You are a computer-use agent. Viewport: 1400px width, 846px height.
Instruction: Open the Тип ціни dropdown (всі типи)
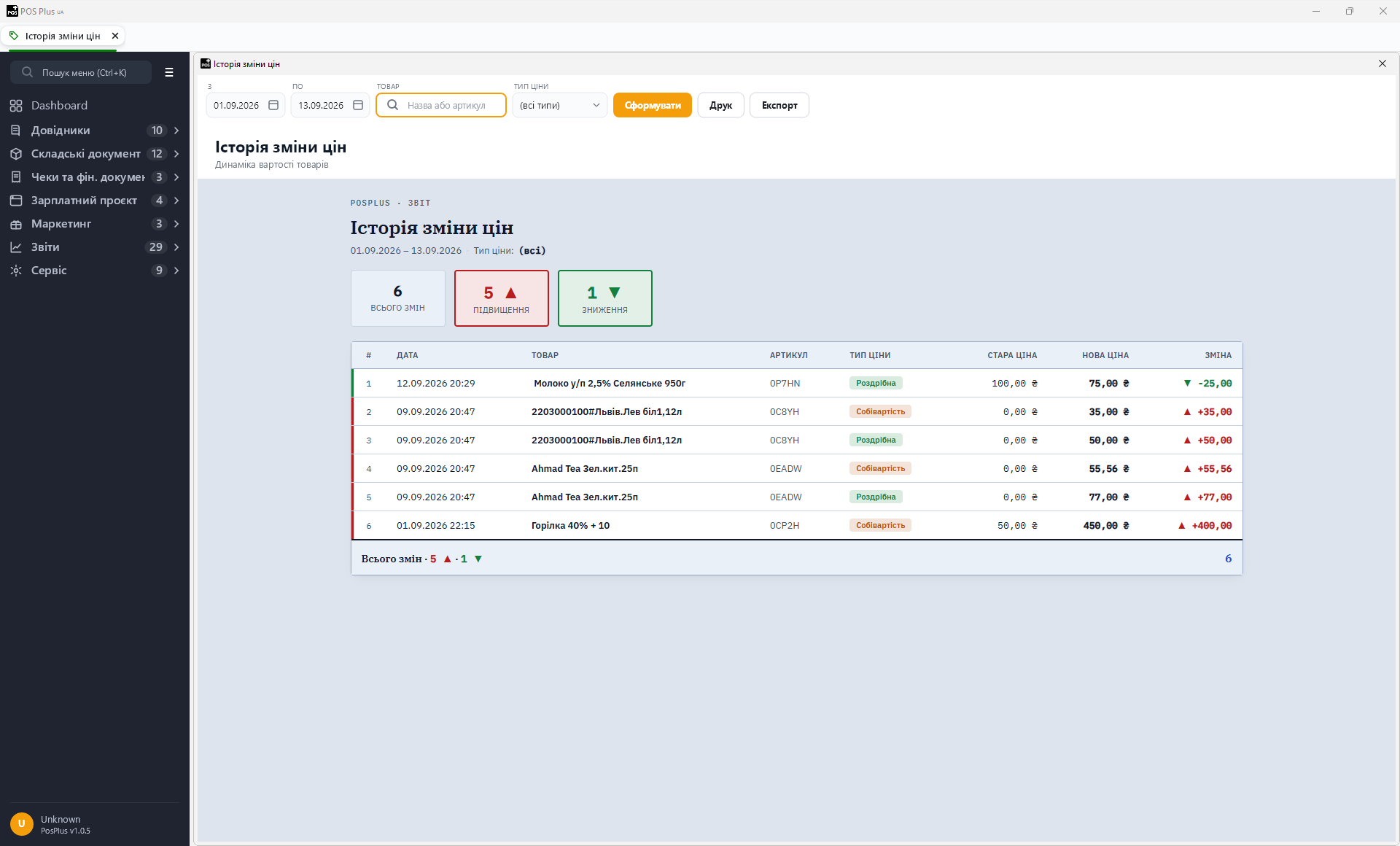(x=560, y=105)
